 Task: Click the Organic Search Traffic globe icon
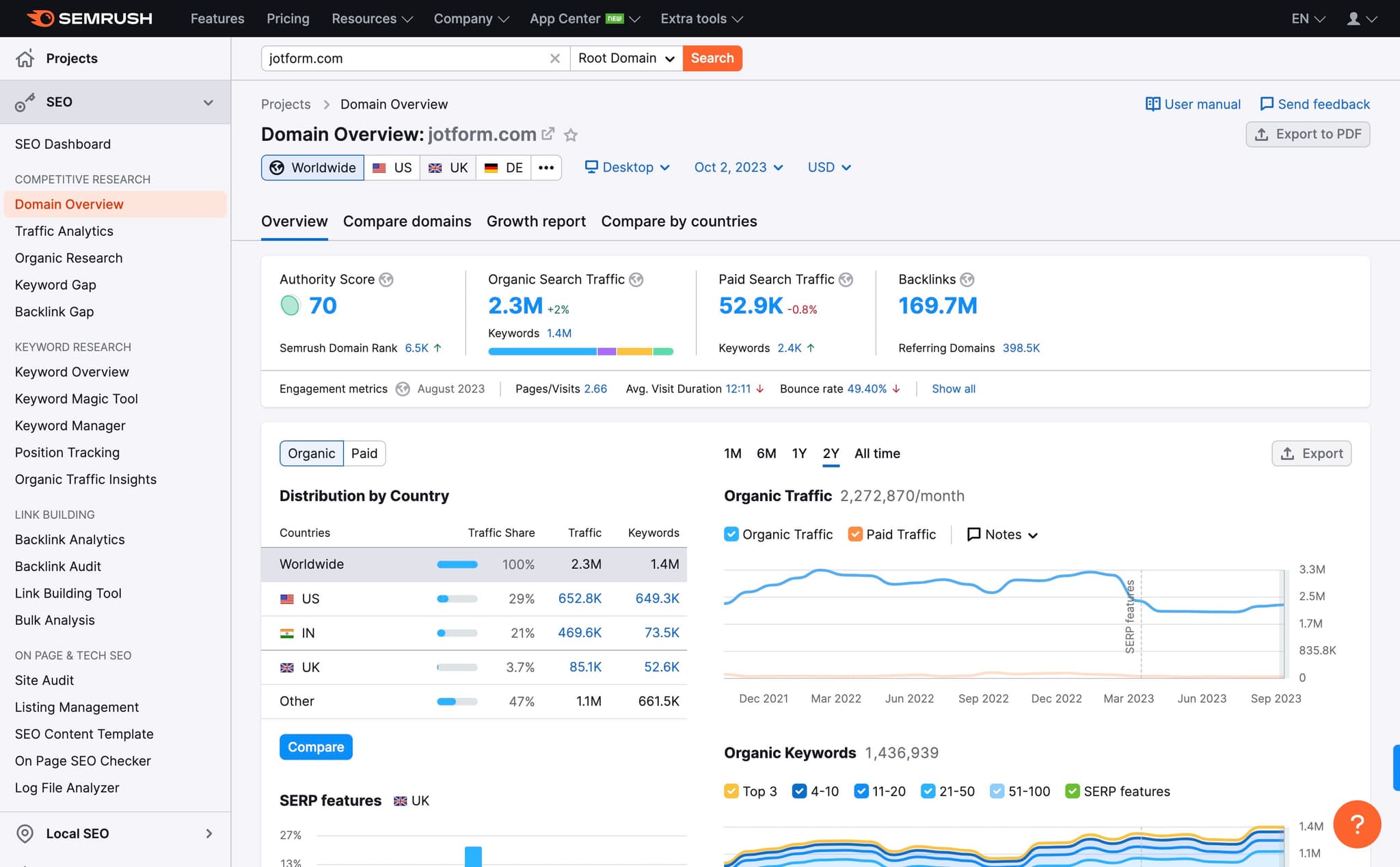point(636,280)
